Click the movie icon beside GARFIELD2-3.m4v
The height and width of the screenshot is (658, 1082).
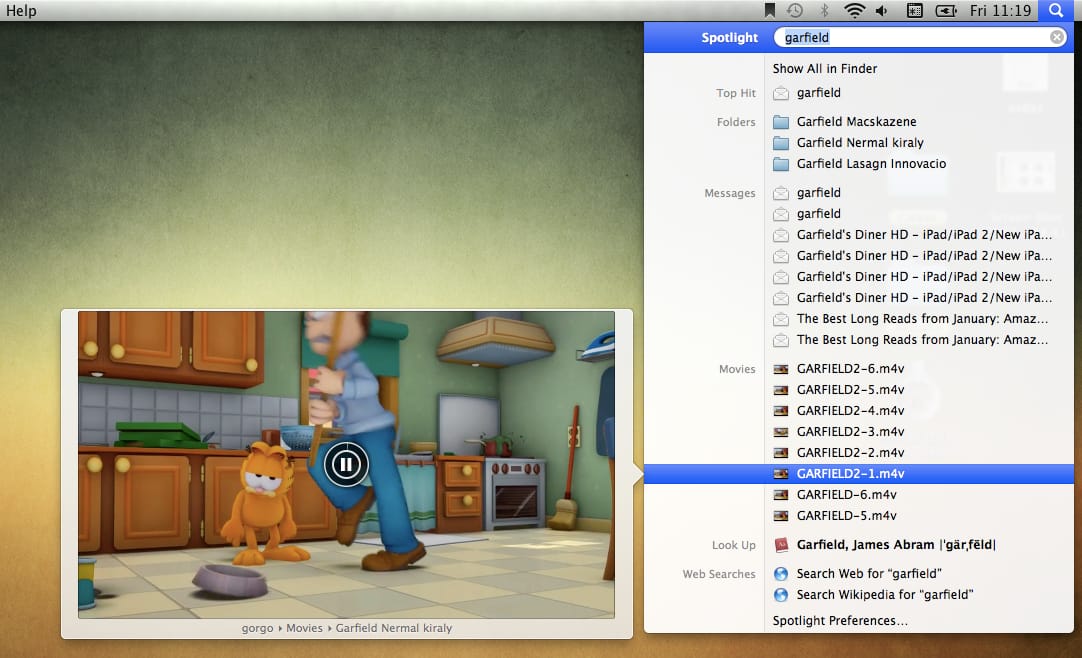(780, 432)
